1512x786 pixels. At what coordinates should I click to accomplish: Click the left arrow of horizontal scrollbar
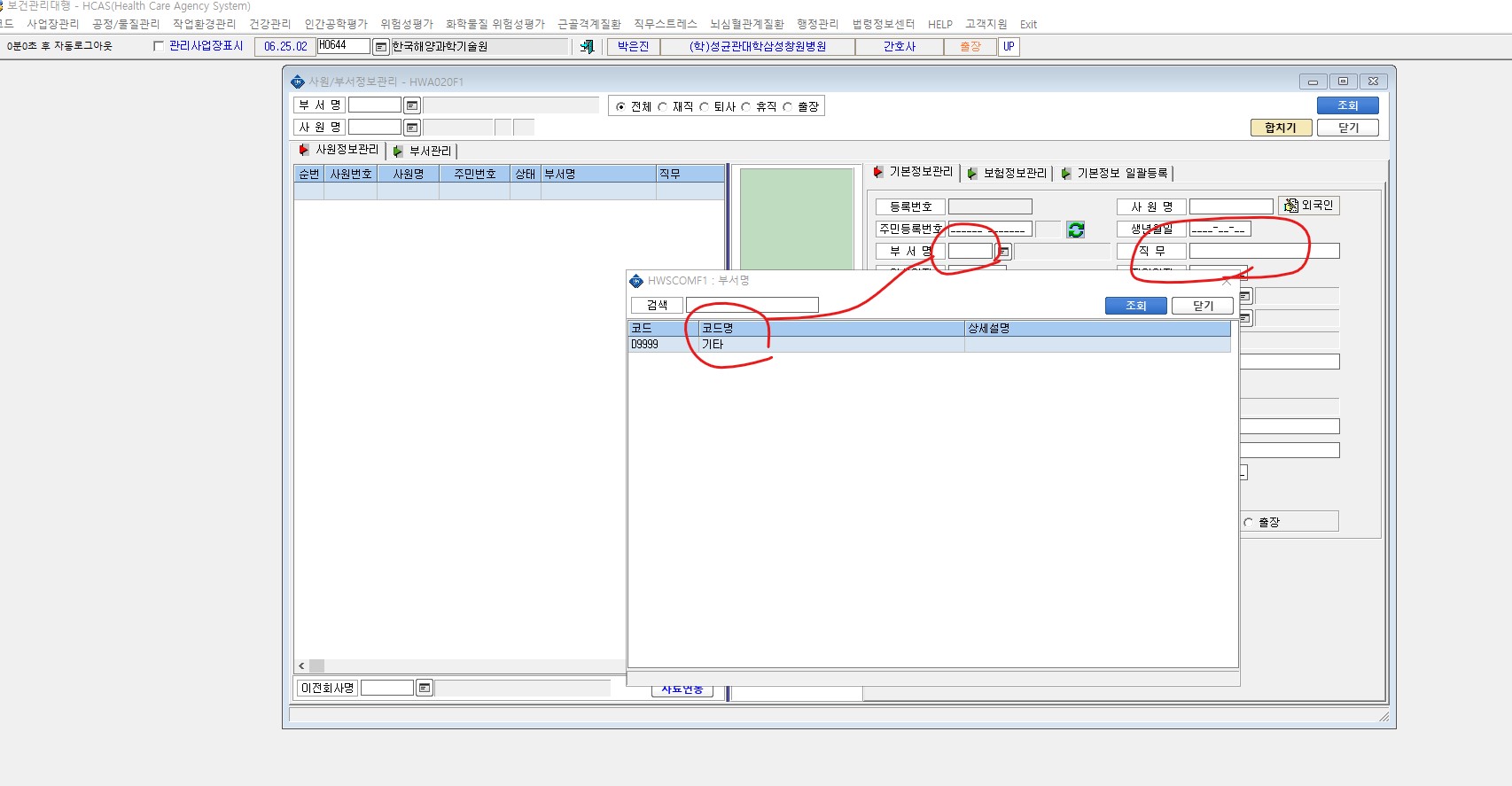pos(301,665)
